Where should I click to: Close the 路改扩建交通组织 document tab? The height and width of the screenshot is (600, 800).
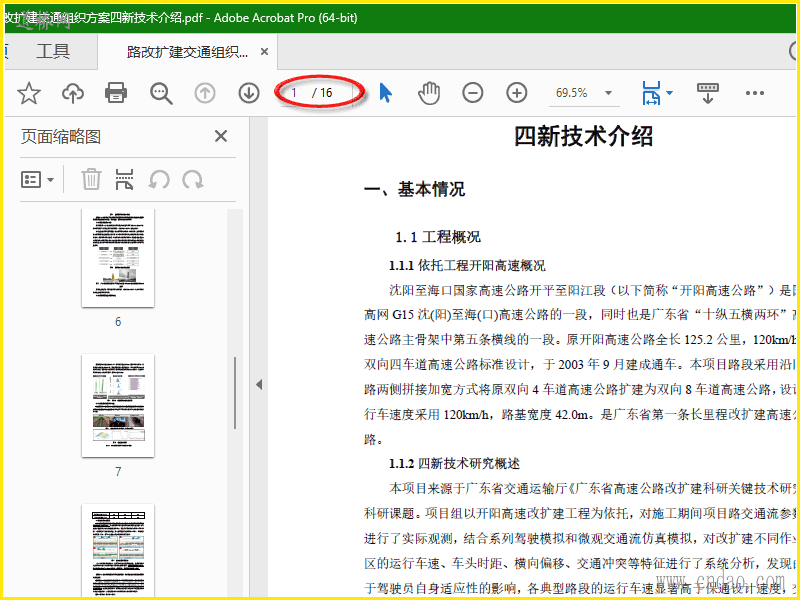(x=264, y=52)
